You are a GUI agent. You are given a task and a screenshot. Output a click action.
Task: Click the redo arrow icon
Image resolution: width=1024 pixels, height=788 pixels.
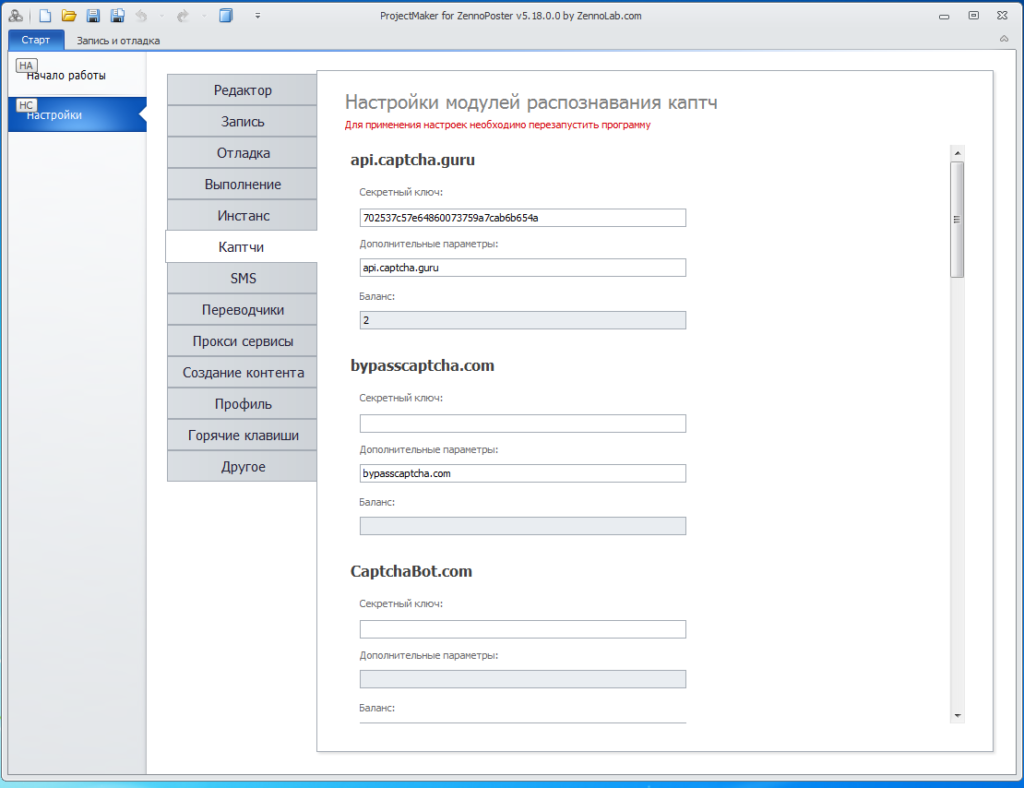click(x=183, y=16)
